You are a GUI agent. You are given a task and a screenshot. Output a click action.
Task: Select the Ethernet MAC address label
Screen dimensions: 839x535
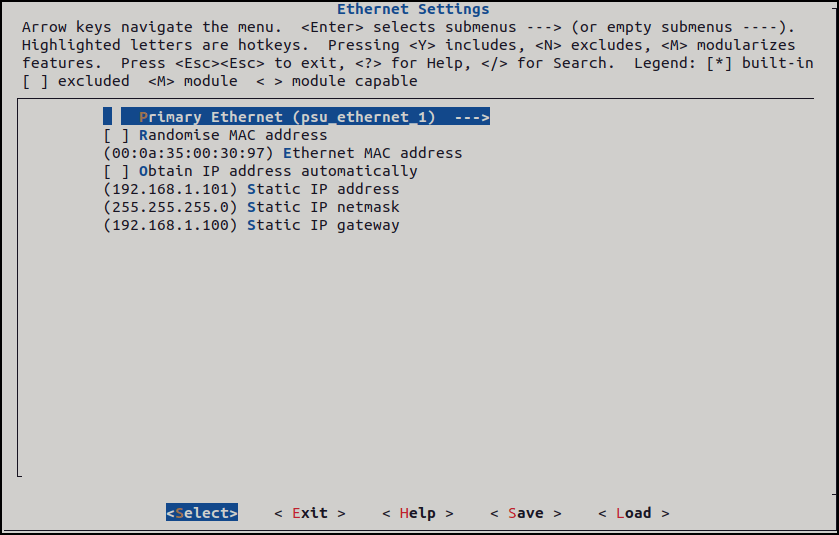coord(373,153)
